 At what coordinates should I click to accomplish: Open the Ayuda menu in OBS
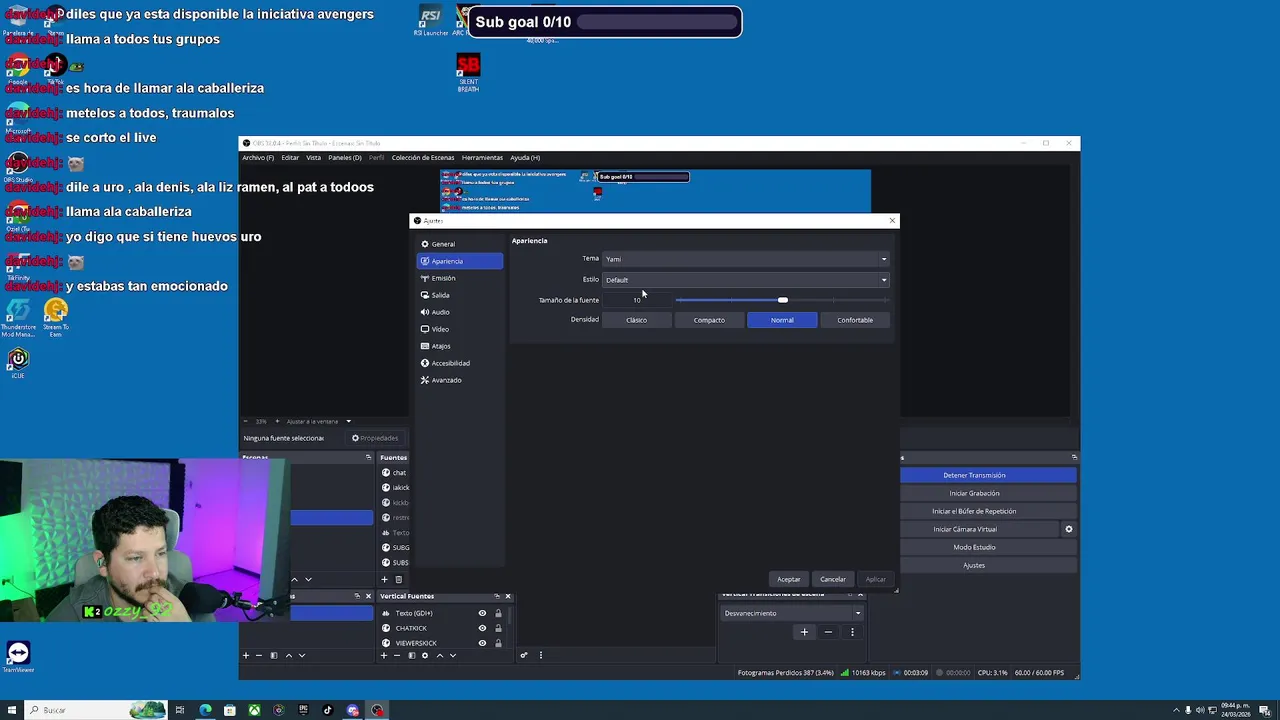click(x=525, y=157)
